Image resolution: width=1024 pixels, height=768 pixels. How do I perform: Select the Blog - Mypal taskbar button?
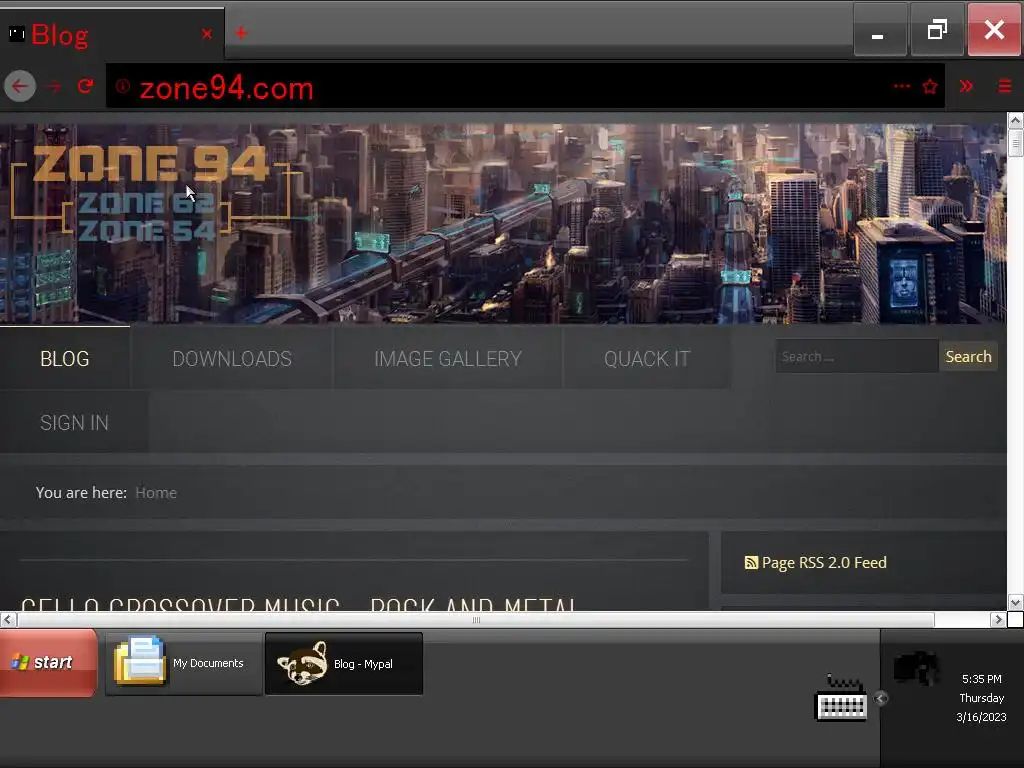point(344,664)
